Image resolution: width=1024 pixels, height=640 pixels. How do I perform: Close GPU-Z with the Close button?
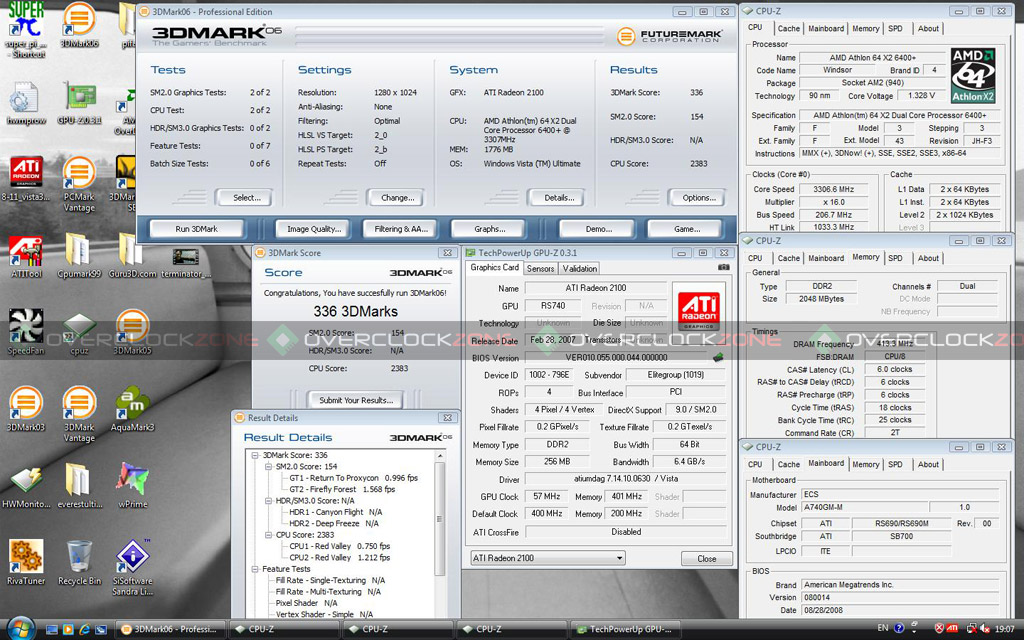(x=707, y=559)
